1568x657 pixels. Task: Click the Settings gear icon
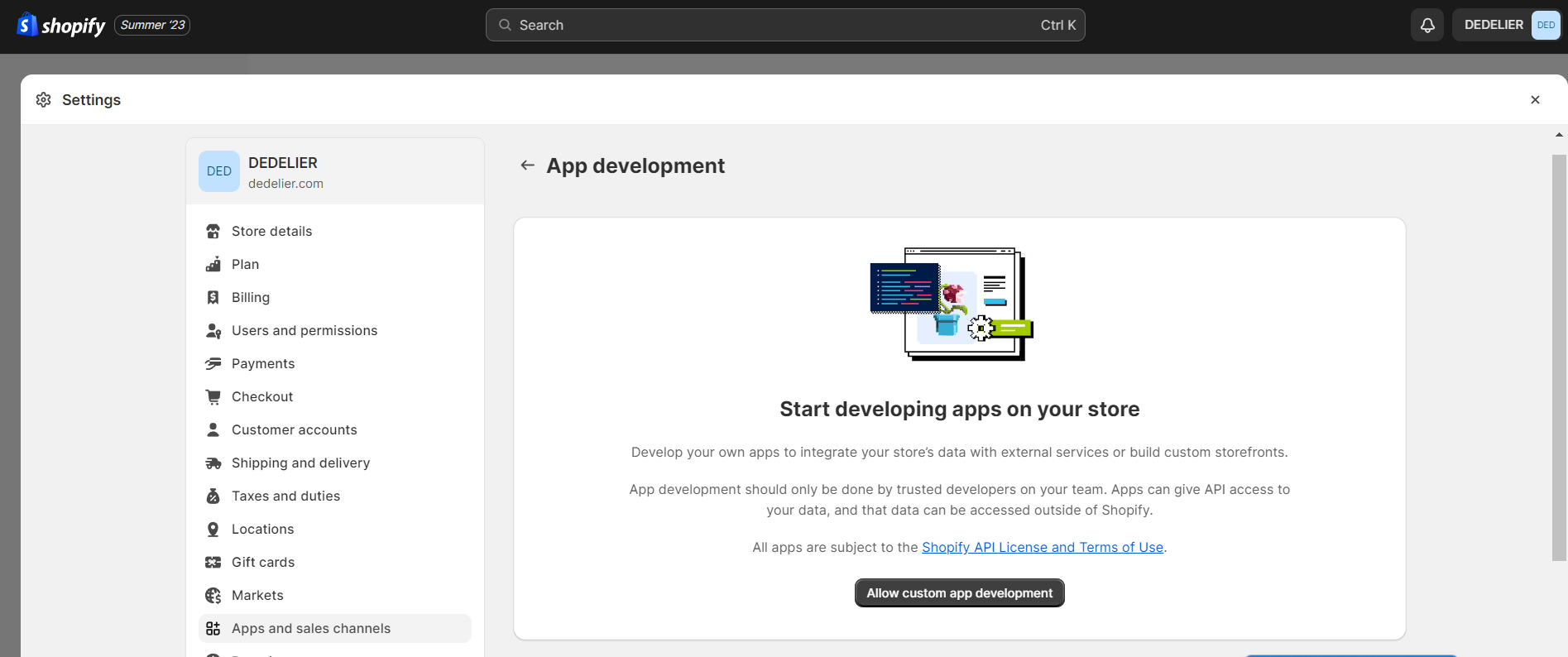(44, 99)
